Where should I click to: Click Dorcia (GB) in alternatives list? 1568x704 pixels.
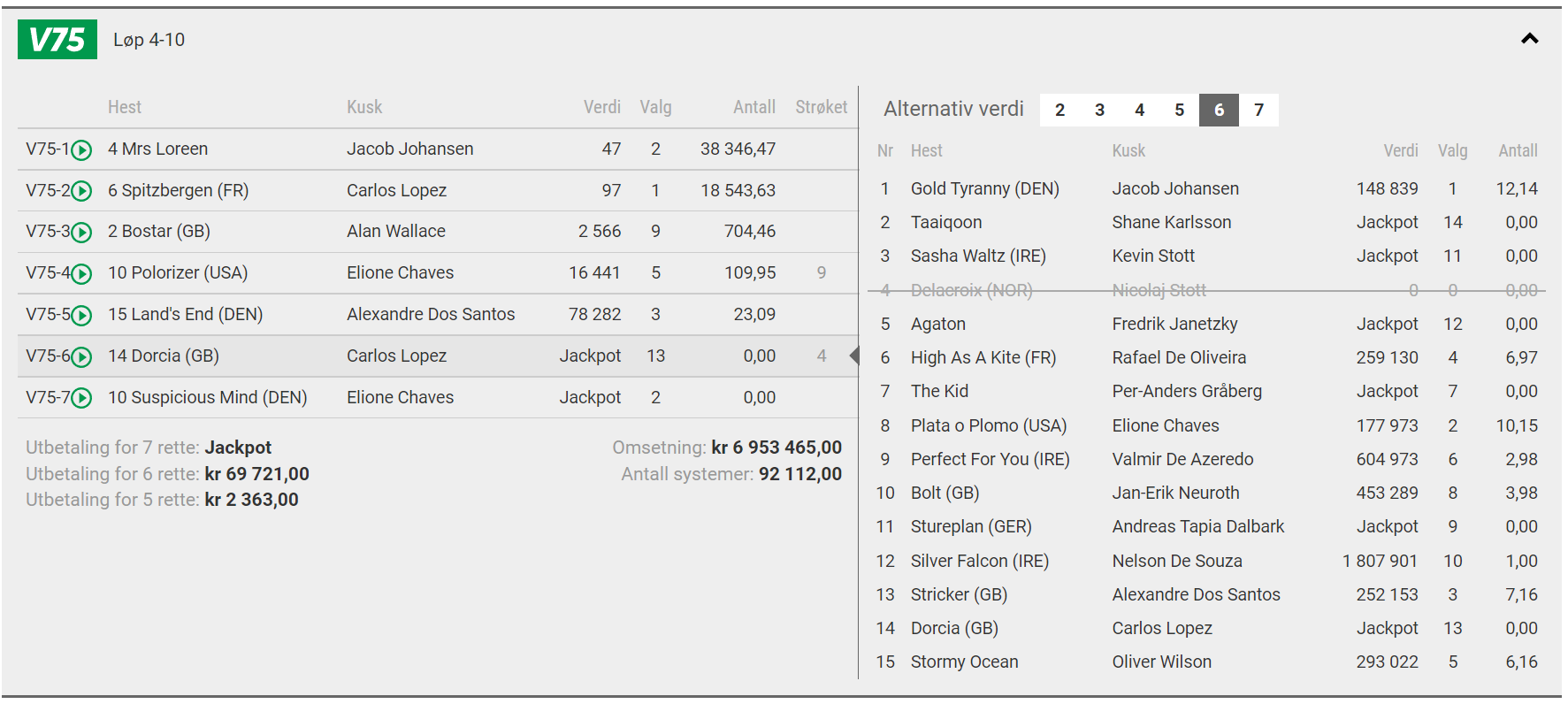click(954, 628)
